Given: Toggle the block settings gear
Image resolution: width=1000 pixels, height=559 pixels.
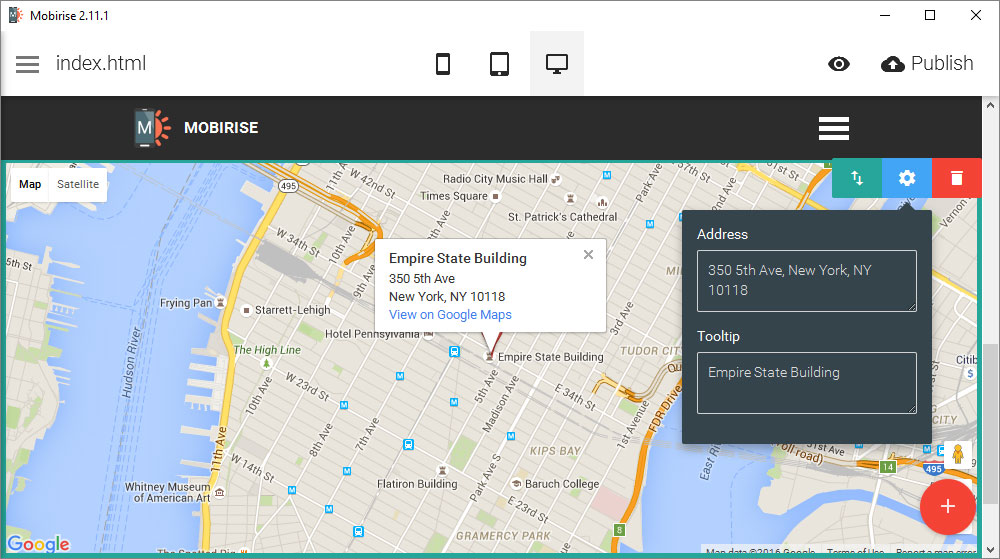Looking at the screenshot, I should (x=907, y=178).
